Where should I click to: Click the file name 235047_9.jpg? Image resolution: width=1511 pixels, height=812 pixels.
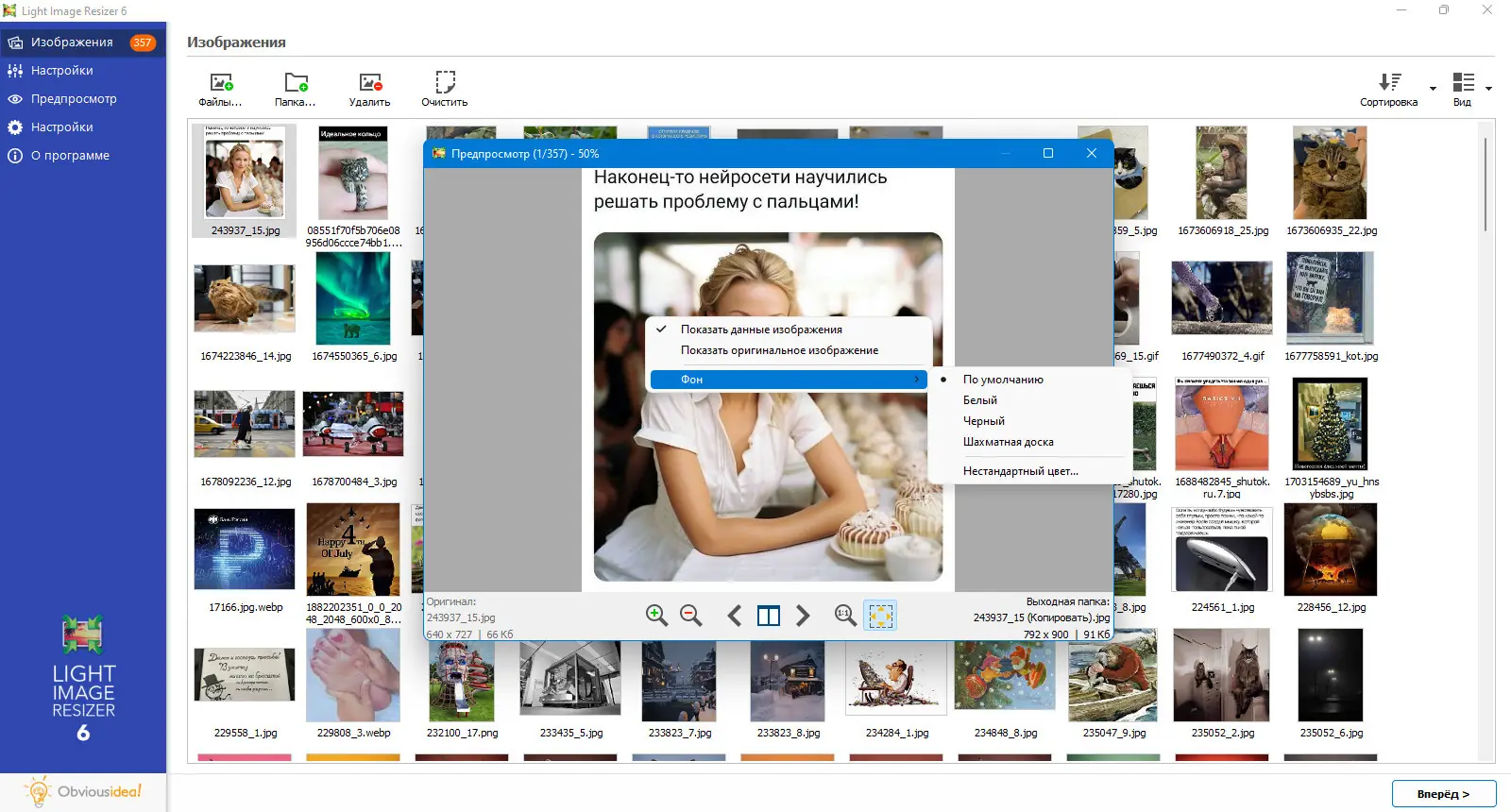point(1114,733)
